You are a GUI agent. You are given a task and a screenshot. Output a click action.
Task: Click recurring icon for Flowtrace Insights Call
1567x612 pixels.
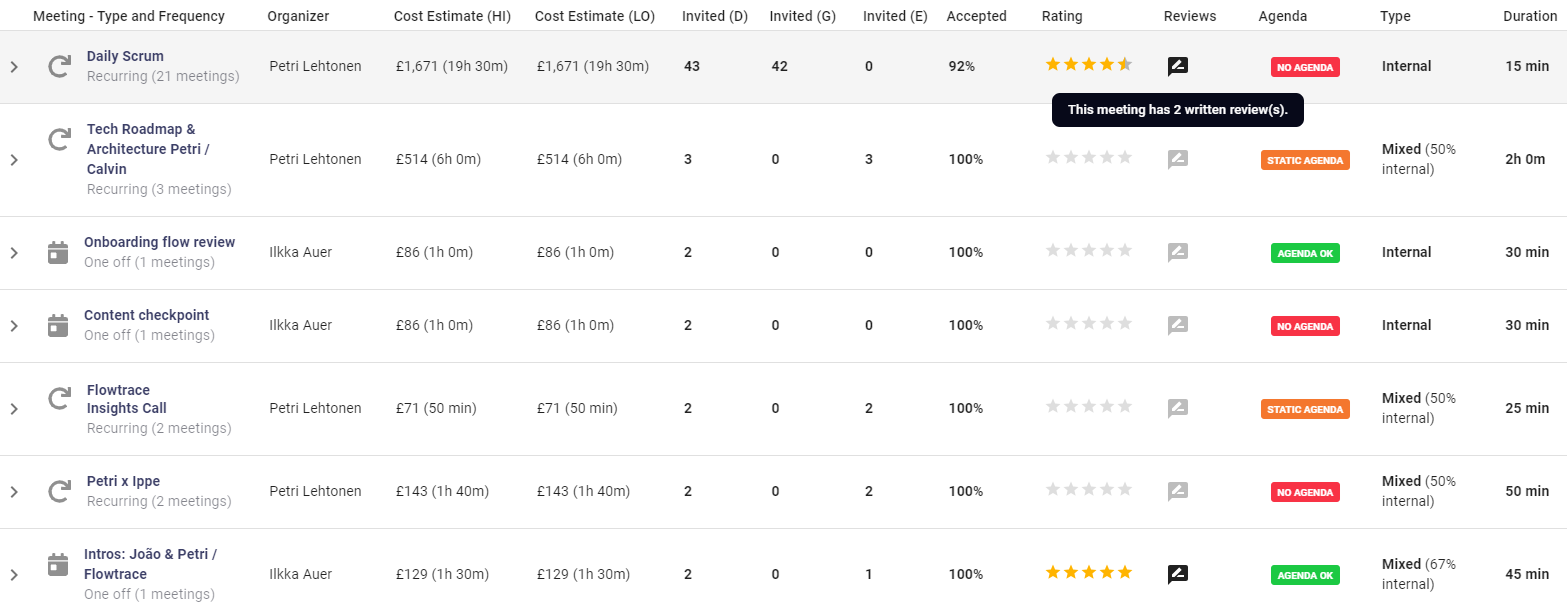coord(60,400)
